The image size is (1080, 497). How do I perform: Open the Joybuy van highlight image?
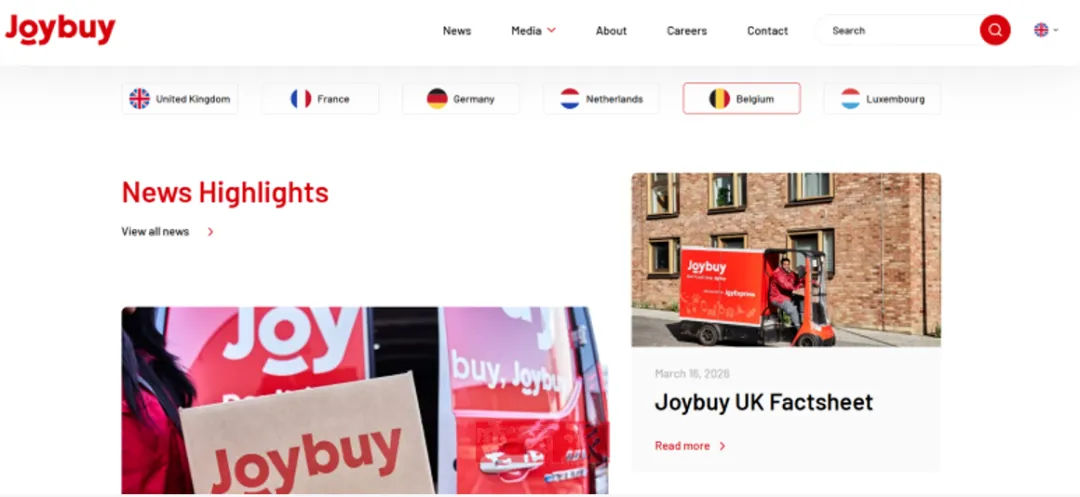tap(365, 401)
